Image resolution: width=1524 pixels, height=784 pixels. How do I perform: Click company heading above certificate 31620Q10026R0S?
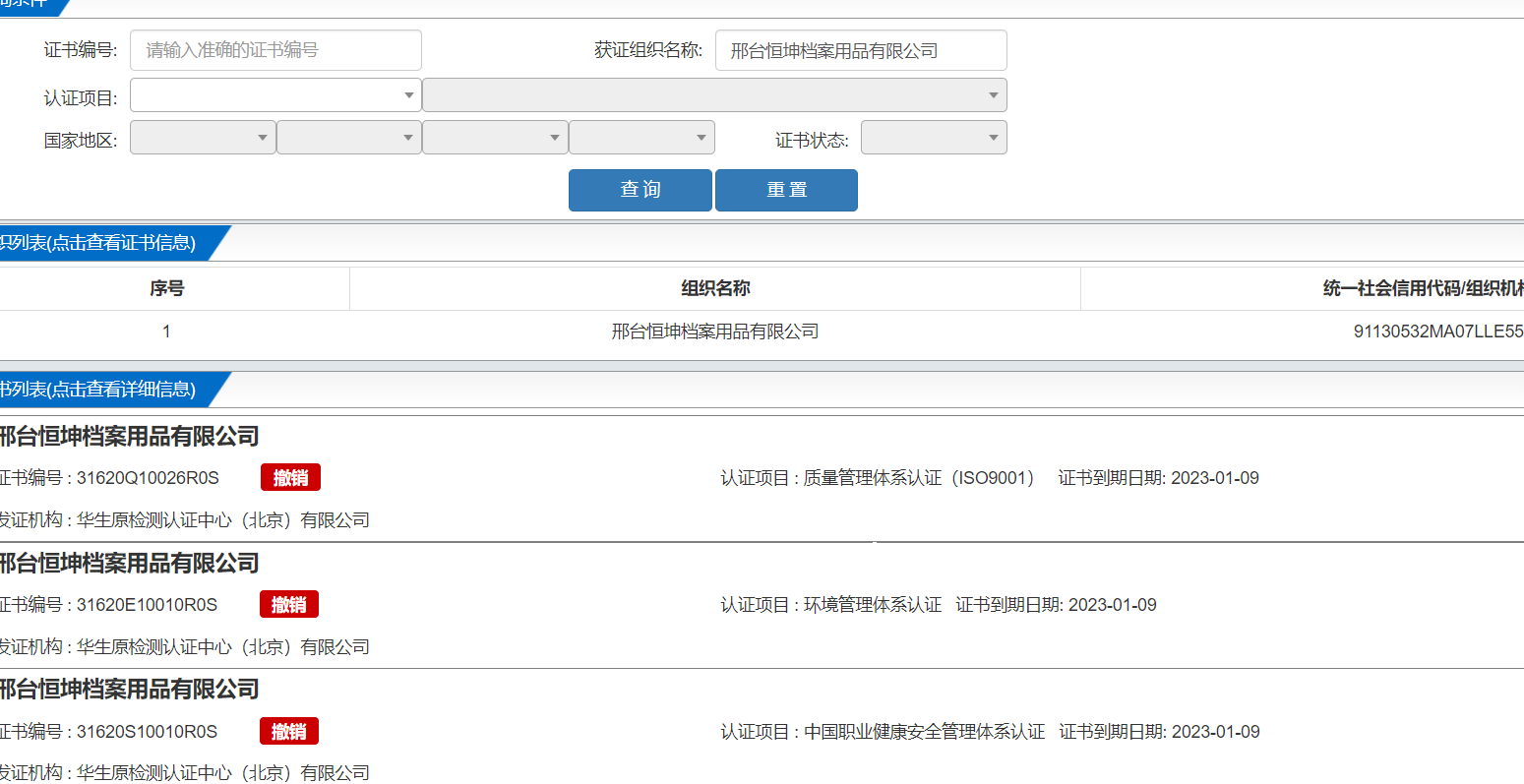pyautogui.click(x=129, y=437)
